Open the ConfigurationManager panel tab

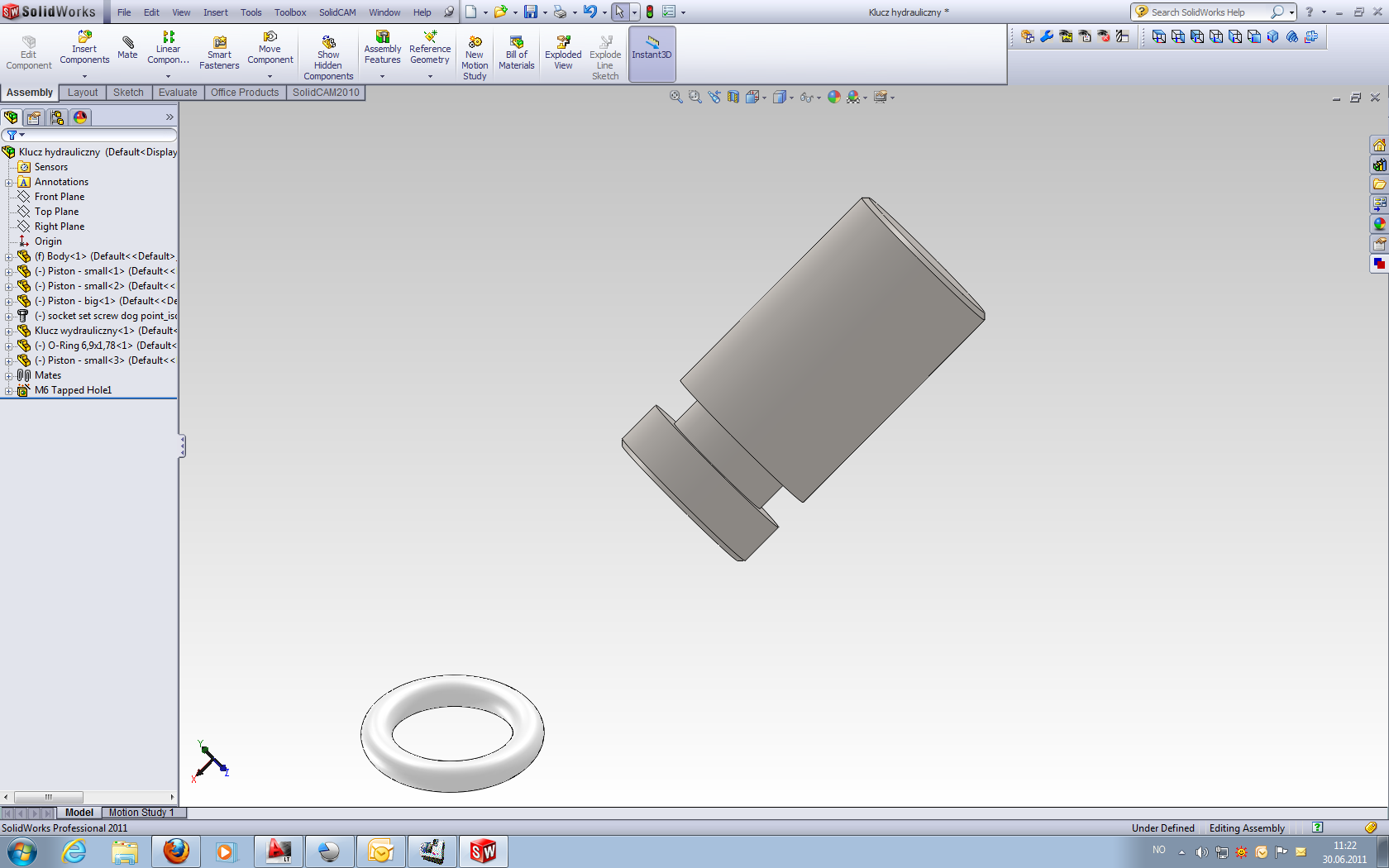(x=57, y=117)
